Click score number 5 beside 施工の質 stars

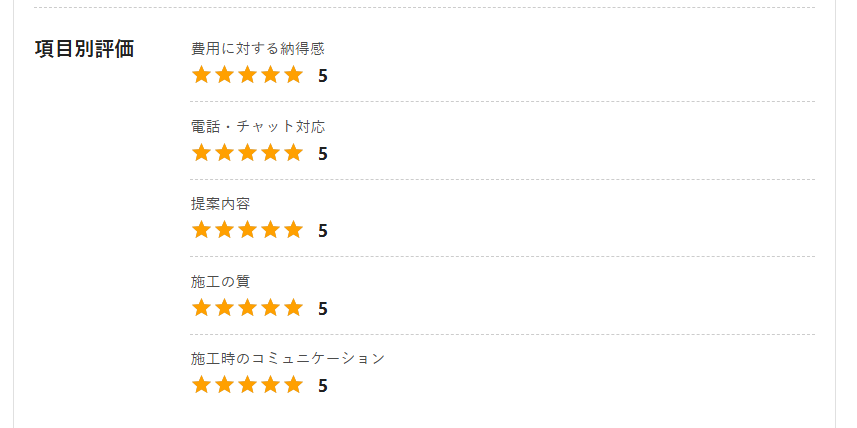[x=322, y=308]
